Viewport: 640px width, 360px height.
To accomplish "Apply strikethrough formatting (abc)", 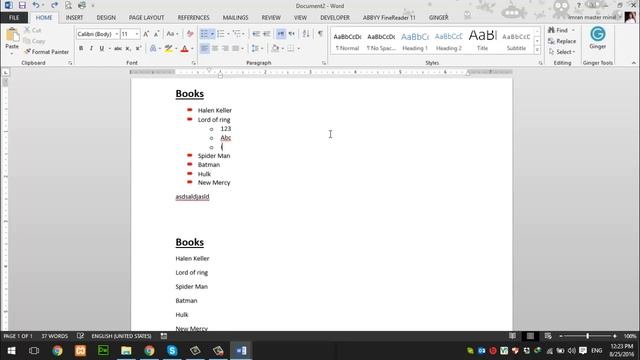I will tap(118, 49).
